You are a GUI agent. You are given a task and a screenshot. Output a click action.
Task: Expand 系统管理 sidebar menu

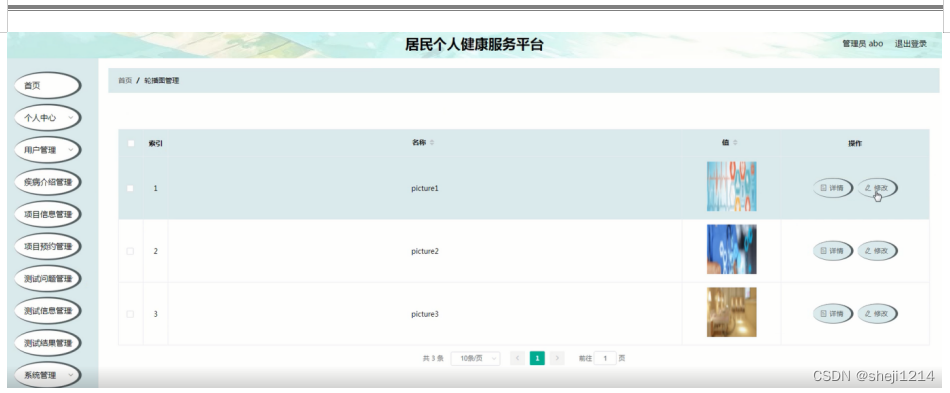click(x=47, y=375)
